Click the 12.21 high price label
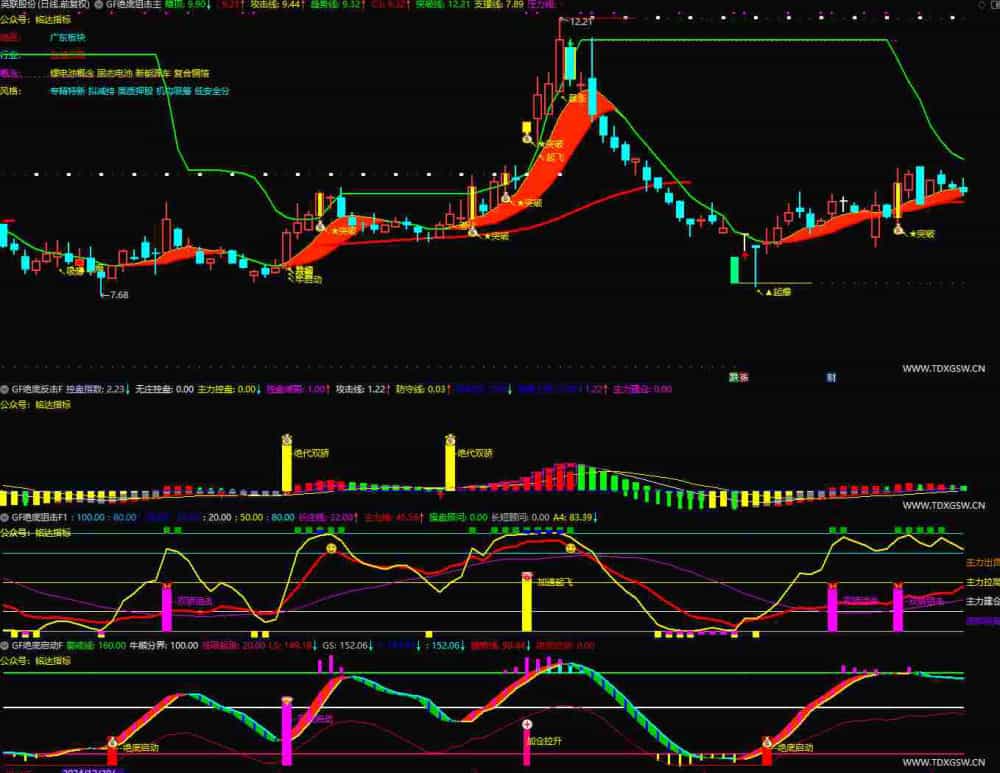 (x=581, y=21)
